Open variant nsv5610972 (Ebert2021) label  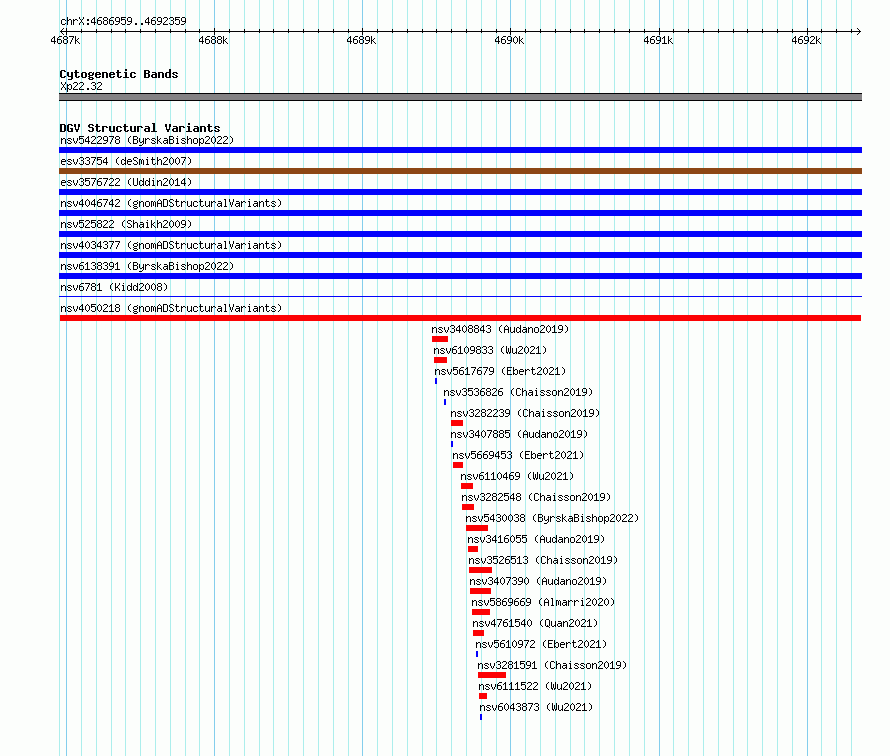541,644
